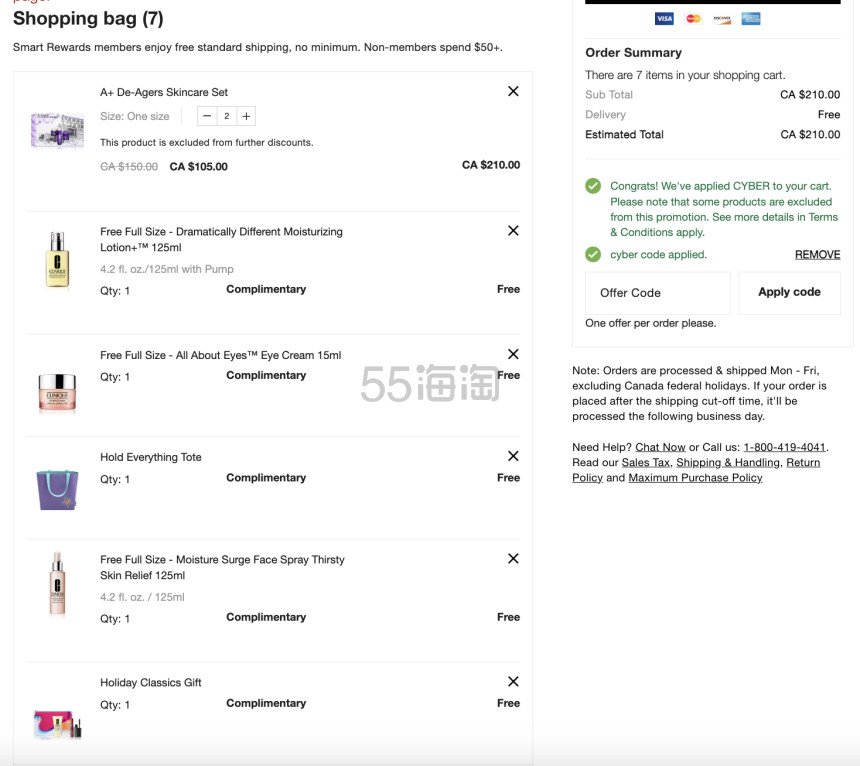Click the Apply code button
Screen dimensions: 860x766
(x=789, y=293)
